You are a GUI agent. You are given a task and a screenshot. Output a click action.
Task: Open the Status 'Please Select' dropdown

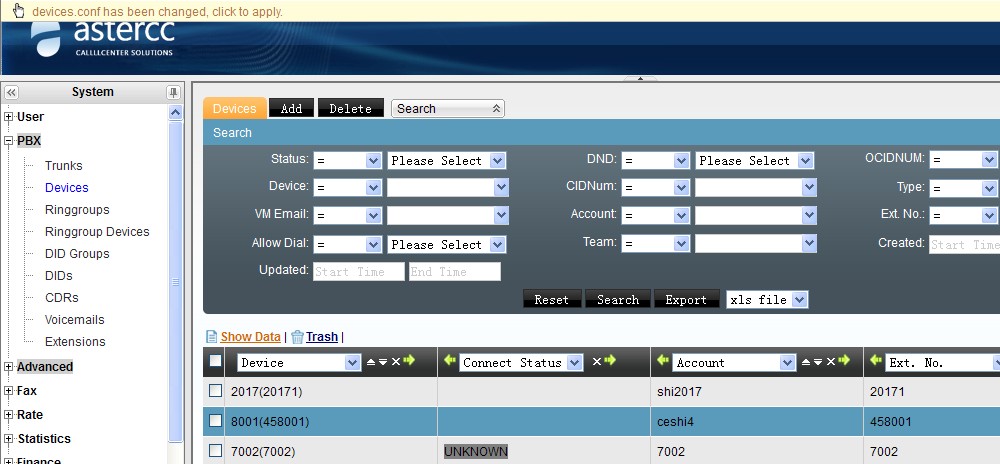click(x=446, y=160)
